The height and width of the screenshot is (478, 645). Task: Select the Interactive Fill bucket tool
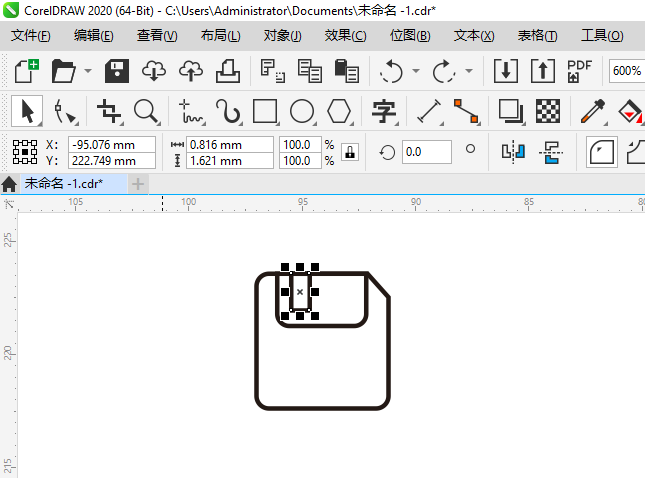[630, 111]
